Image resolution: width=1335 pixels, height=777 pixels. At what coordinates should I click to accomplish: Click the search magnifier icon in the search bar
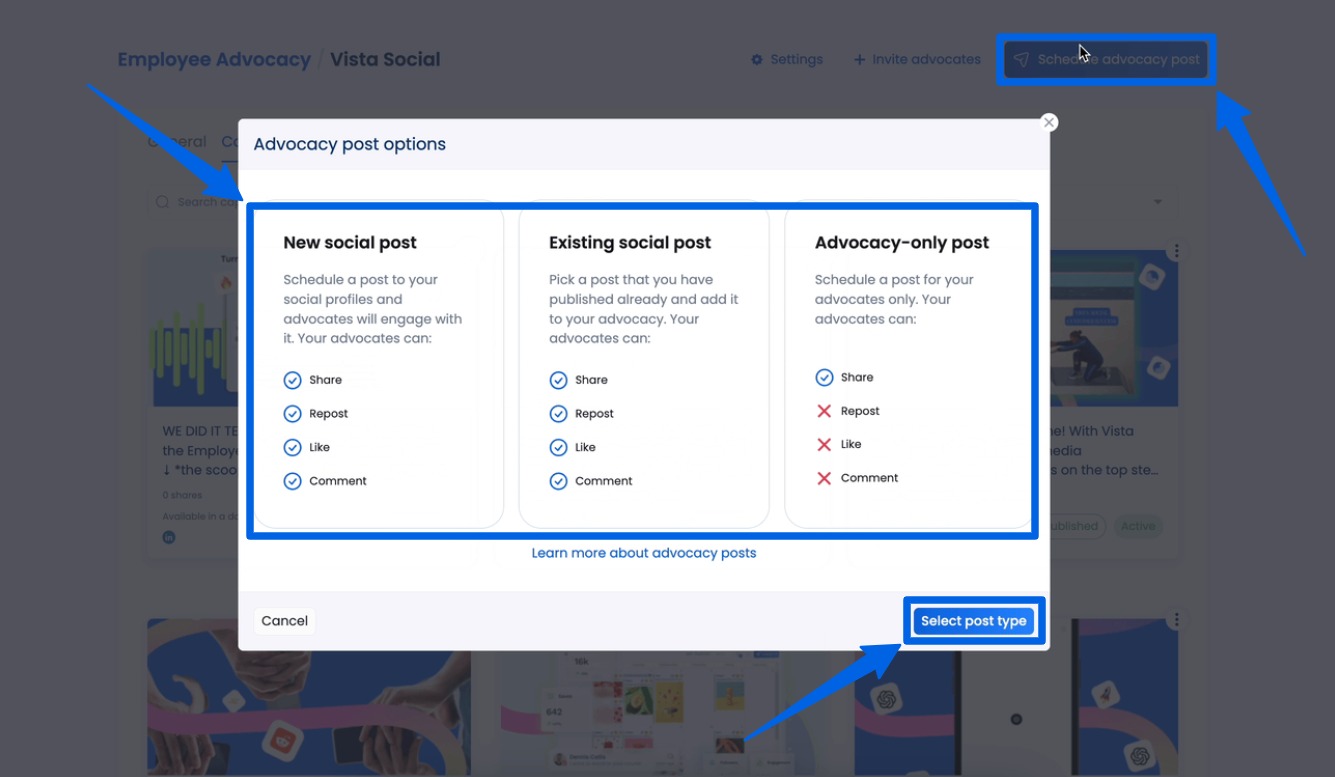point(162,201)
